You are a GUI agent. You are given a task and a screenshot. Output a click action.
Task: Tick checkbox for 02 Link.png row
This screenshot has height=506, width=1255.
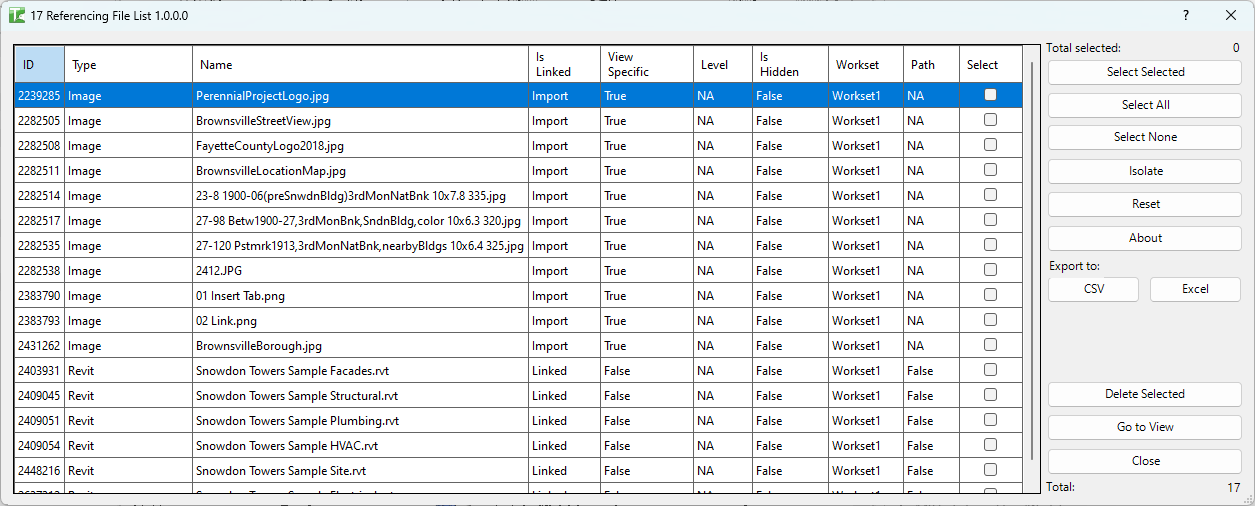tap(990, 320)
